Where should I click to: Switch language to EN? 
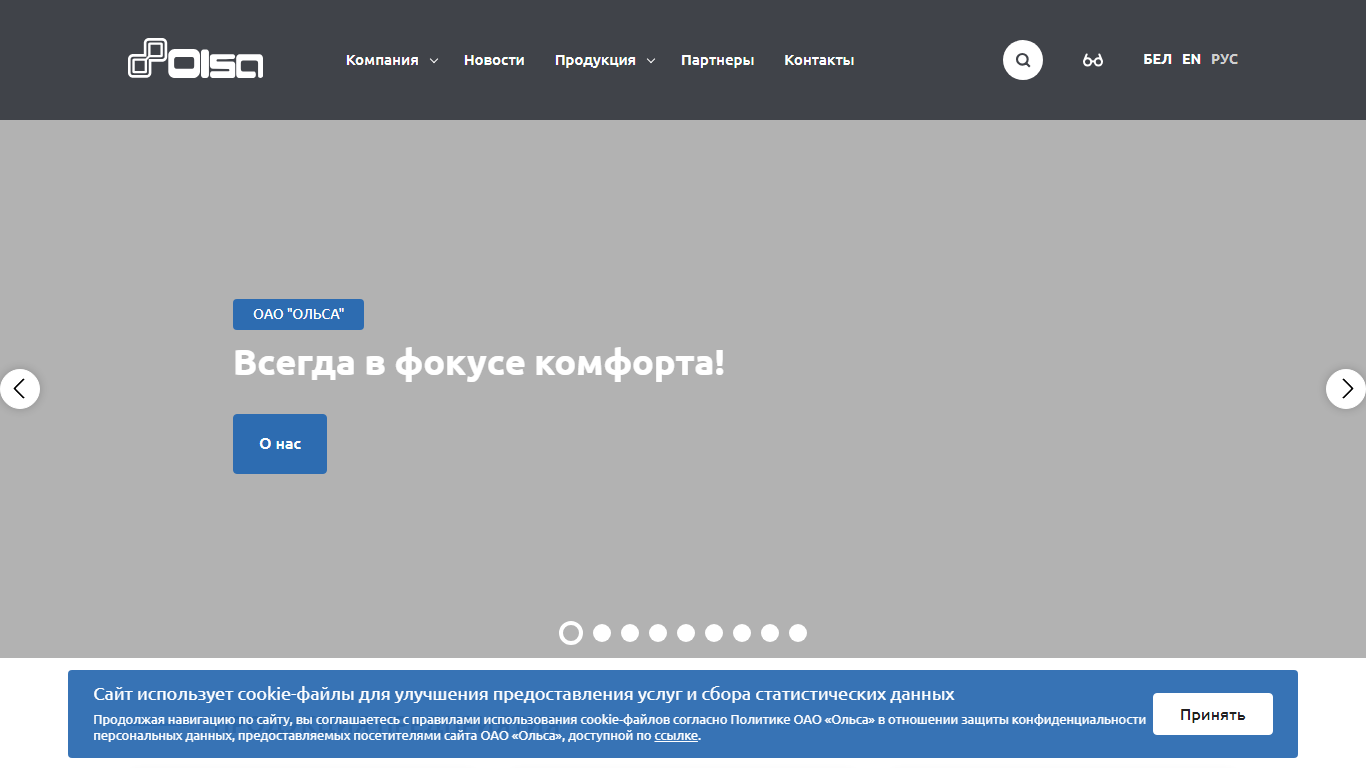(1191, 60)
